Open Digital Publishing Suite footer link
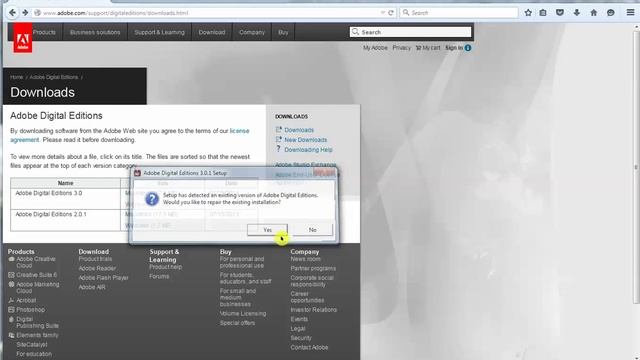Image resolution: width=640 pixels, height=360 pixels. point(37,322)
